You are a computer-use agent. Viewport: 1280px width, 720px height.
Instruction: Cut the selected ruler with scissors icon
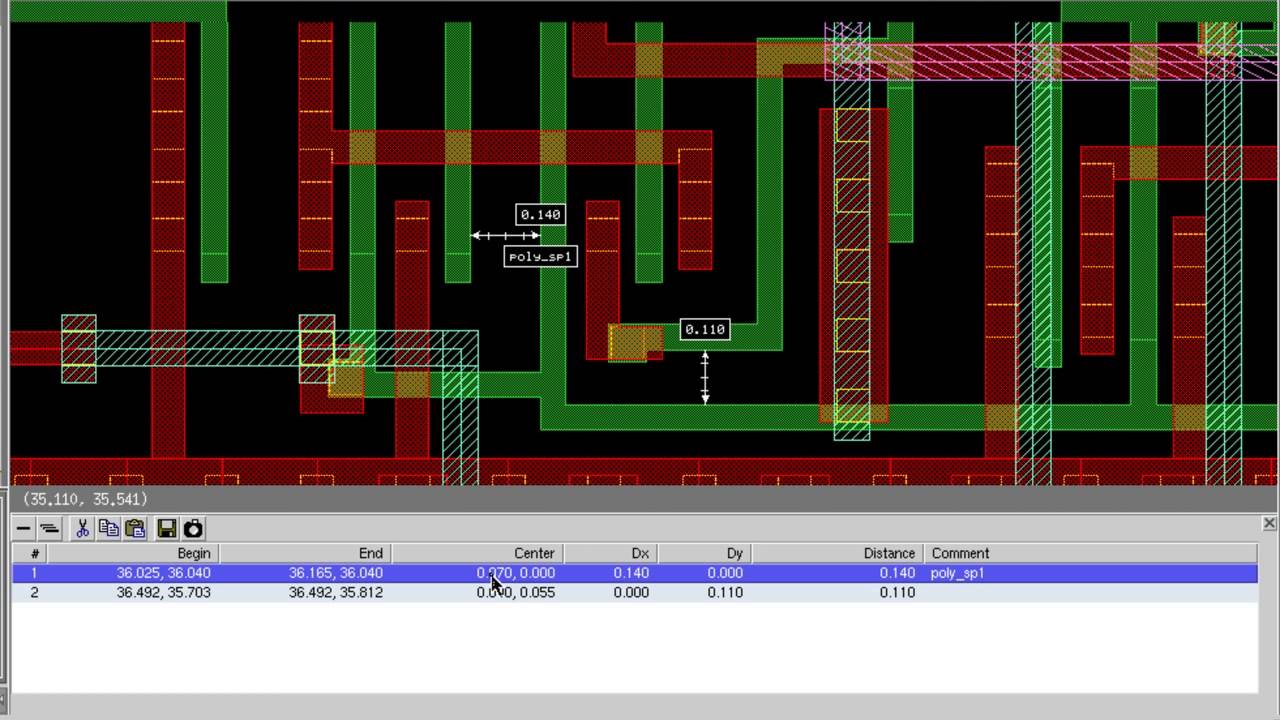pos(83,528)
